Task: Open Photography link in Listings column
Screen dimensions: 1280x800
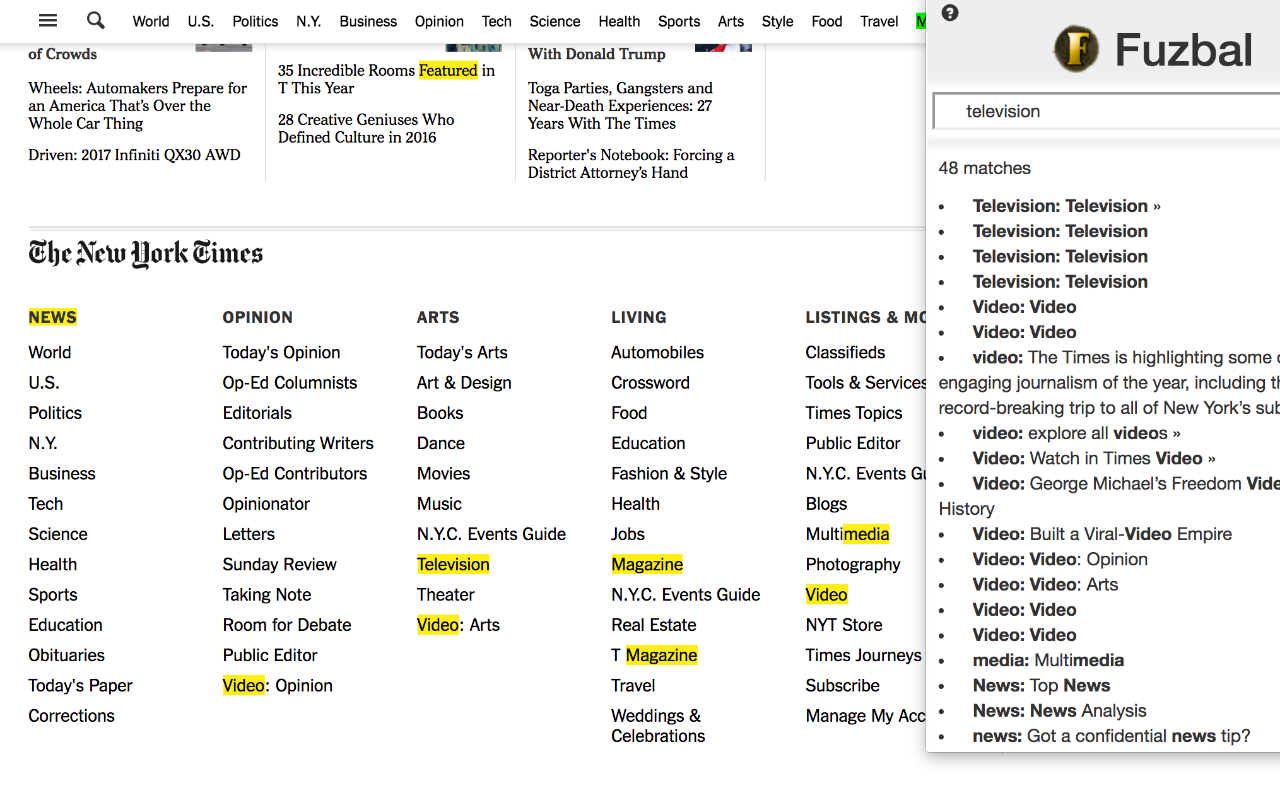Action: point(853,564)
